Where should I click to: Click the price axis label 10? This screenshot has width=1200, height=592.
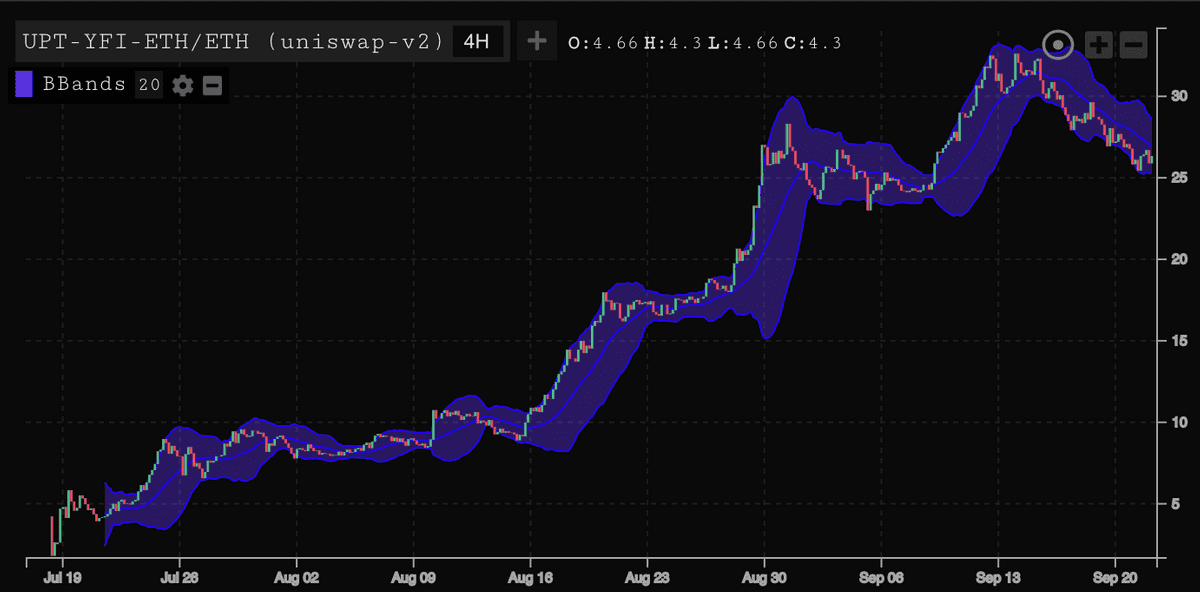point(1179,423)
